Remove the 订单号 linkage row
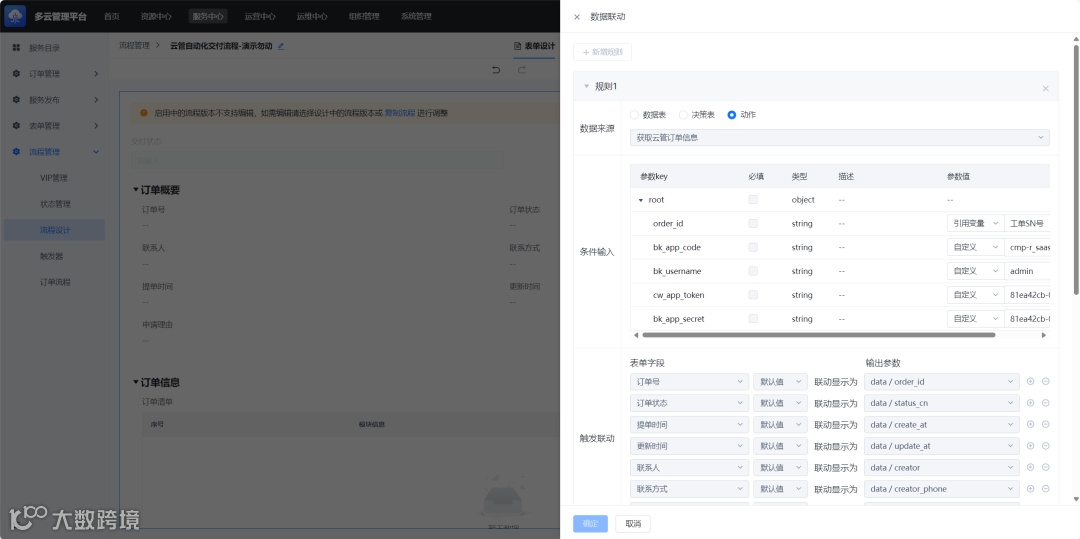1080x539 pixels. 1046,381
